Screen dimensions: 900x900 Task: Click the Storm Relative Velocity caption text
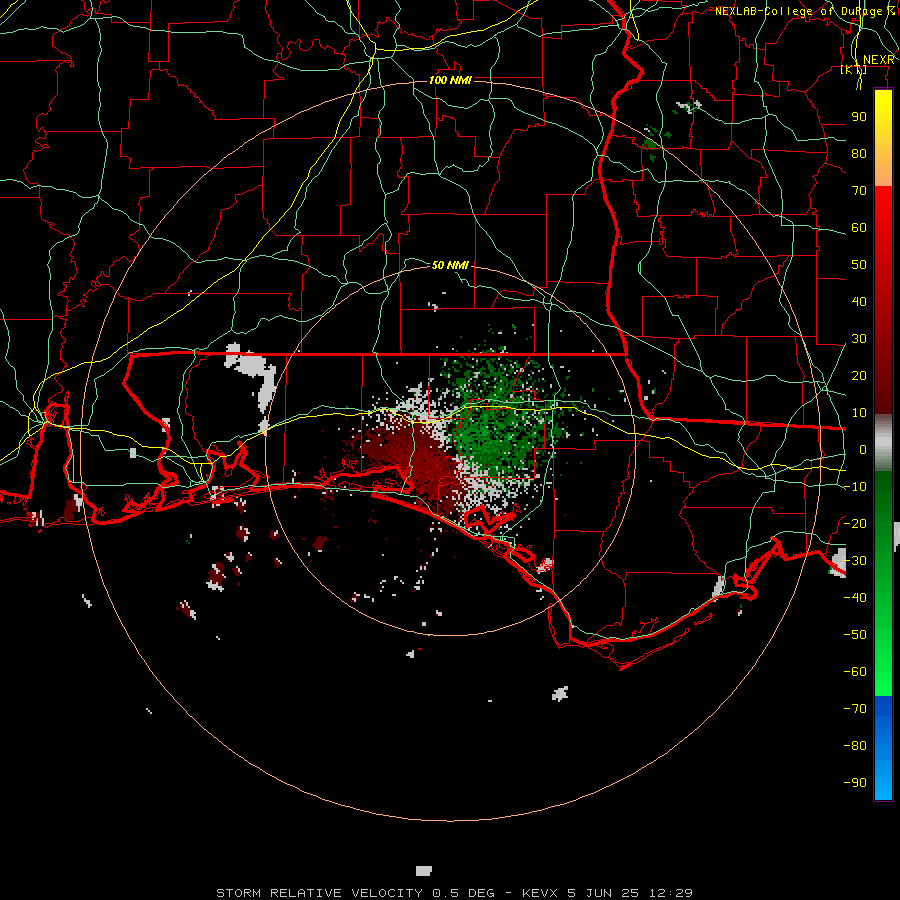(455, 893)
